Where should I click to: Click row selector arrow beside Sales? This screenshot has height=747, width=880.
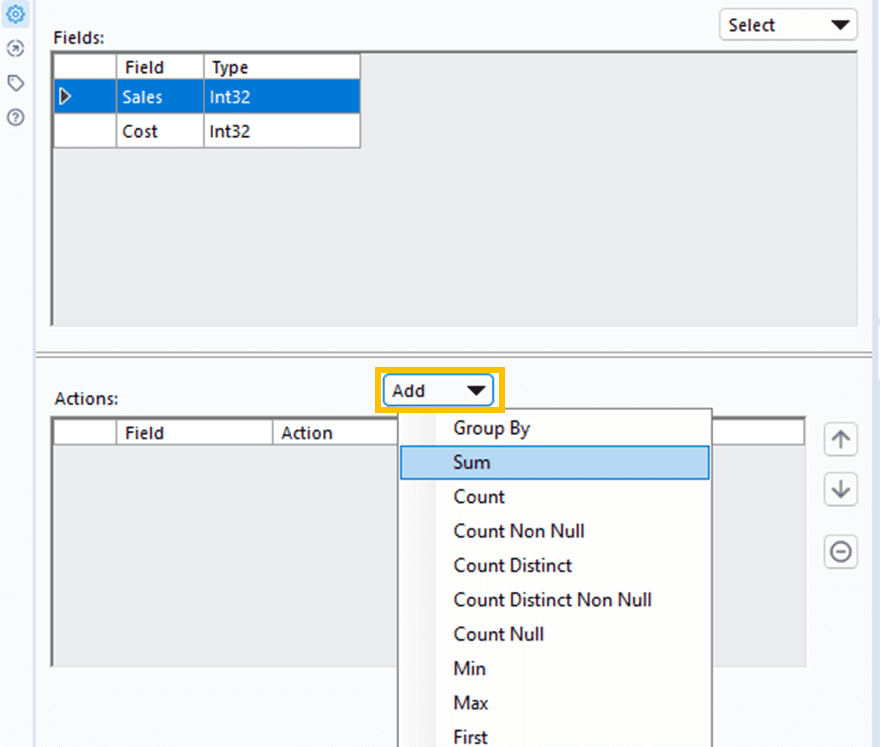coord(67,97)
